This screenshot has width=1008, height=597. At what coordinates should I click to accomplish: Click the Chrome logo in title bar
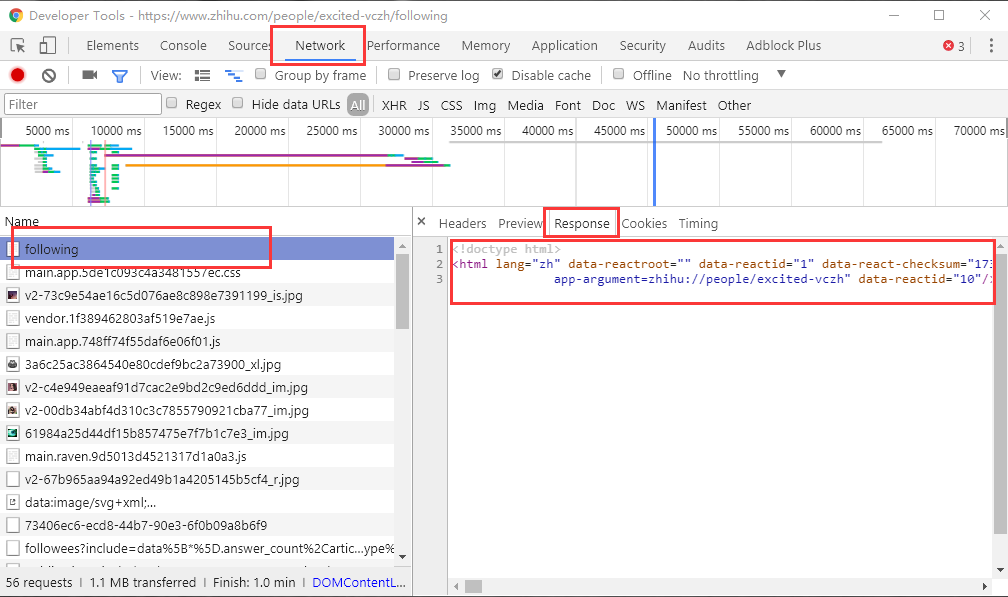tap(15, 15)
